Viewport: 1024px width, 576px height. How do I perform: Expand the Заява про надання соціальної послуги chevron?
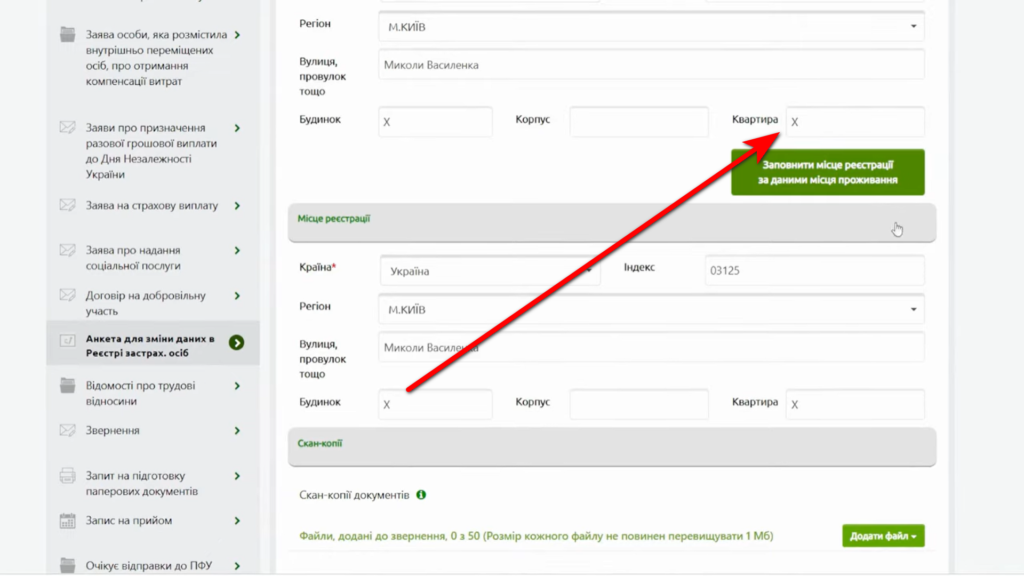click(237, 251)
